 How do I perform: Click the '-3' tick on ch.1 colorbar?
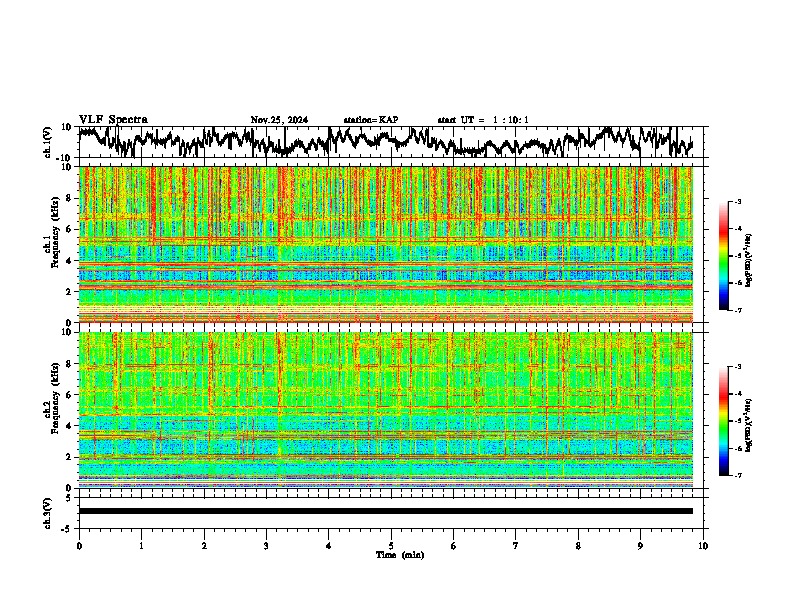click(738, 201)
